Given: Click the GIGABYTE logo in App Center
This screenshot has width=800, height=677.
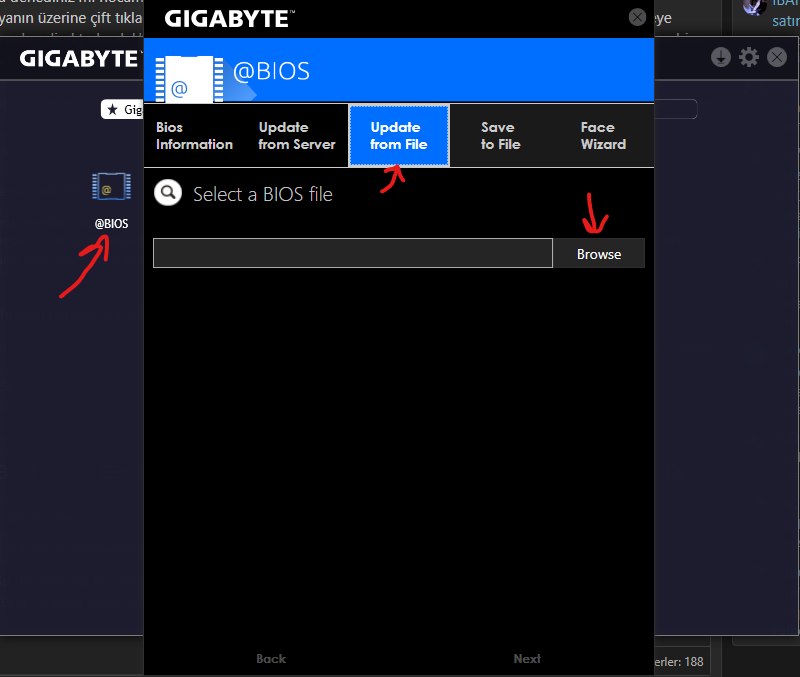Looking at the screenshot, I should 79,59.
